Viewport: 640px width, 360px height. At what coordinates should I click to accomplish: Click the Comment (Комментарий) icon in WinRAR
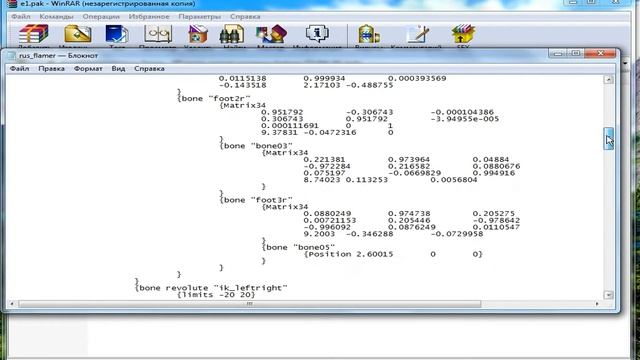point(418,34)
